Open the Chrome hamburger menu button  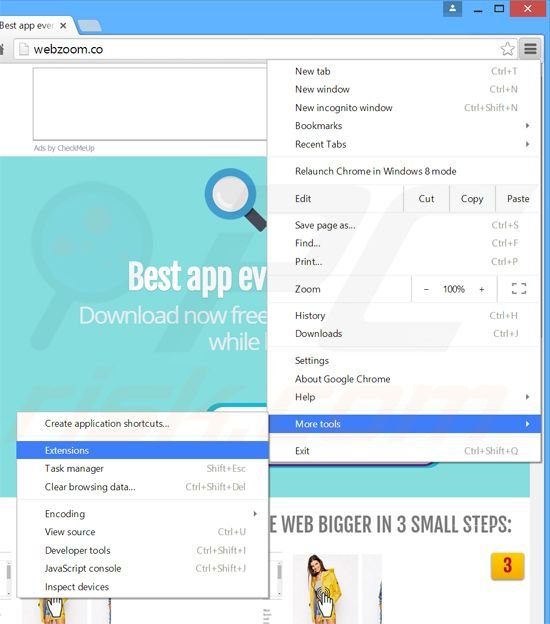(530, 49)
